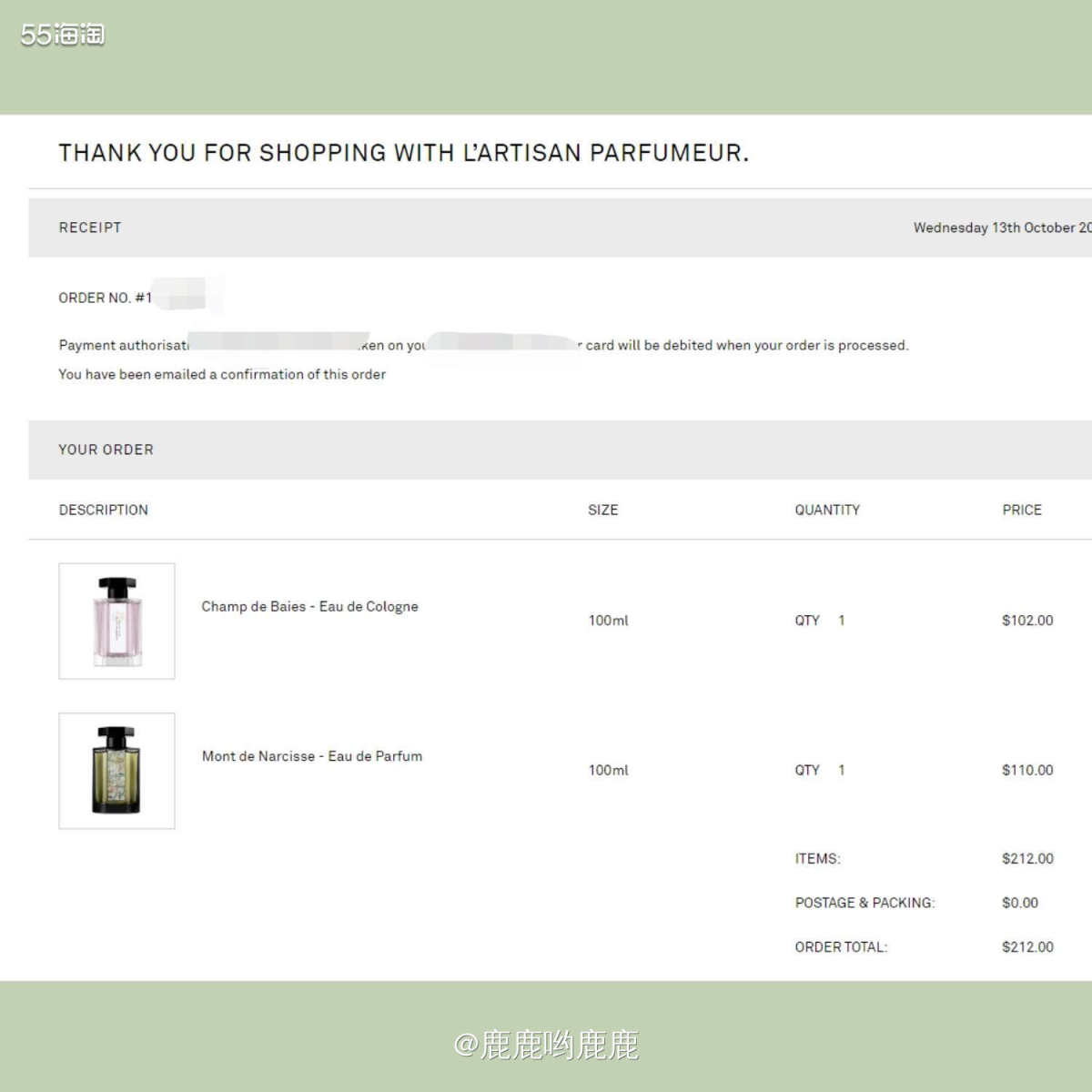This screenshot has height=1092, width=1092.
Task: Click the 100ml size for Champ de Baies
Action: coord(608,621)
